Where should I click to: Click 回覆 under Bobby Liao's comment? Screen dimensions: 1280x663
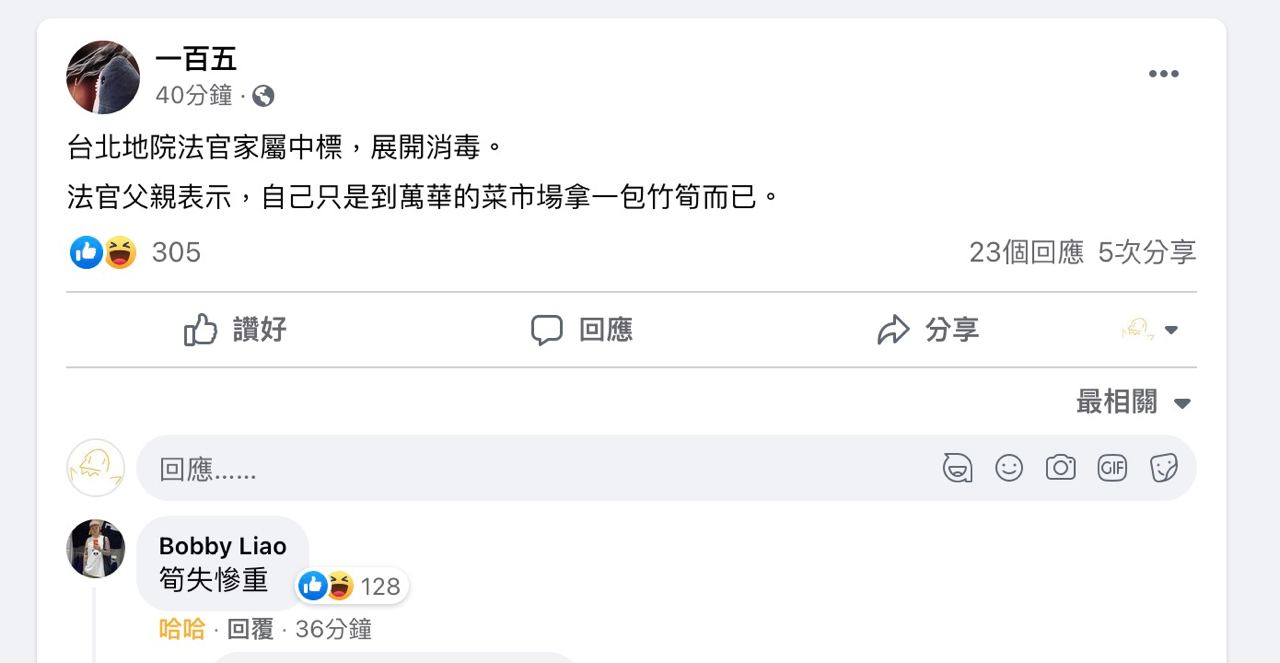(x=250, y=629)
